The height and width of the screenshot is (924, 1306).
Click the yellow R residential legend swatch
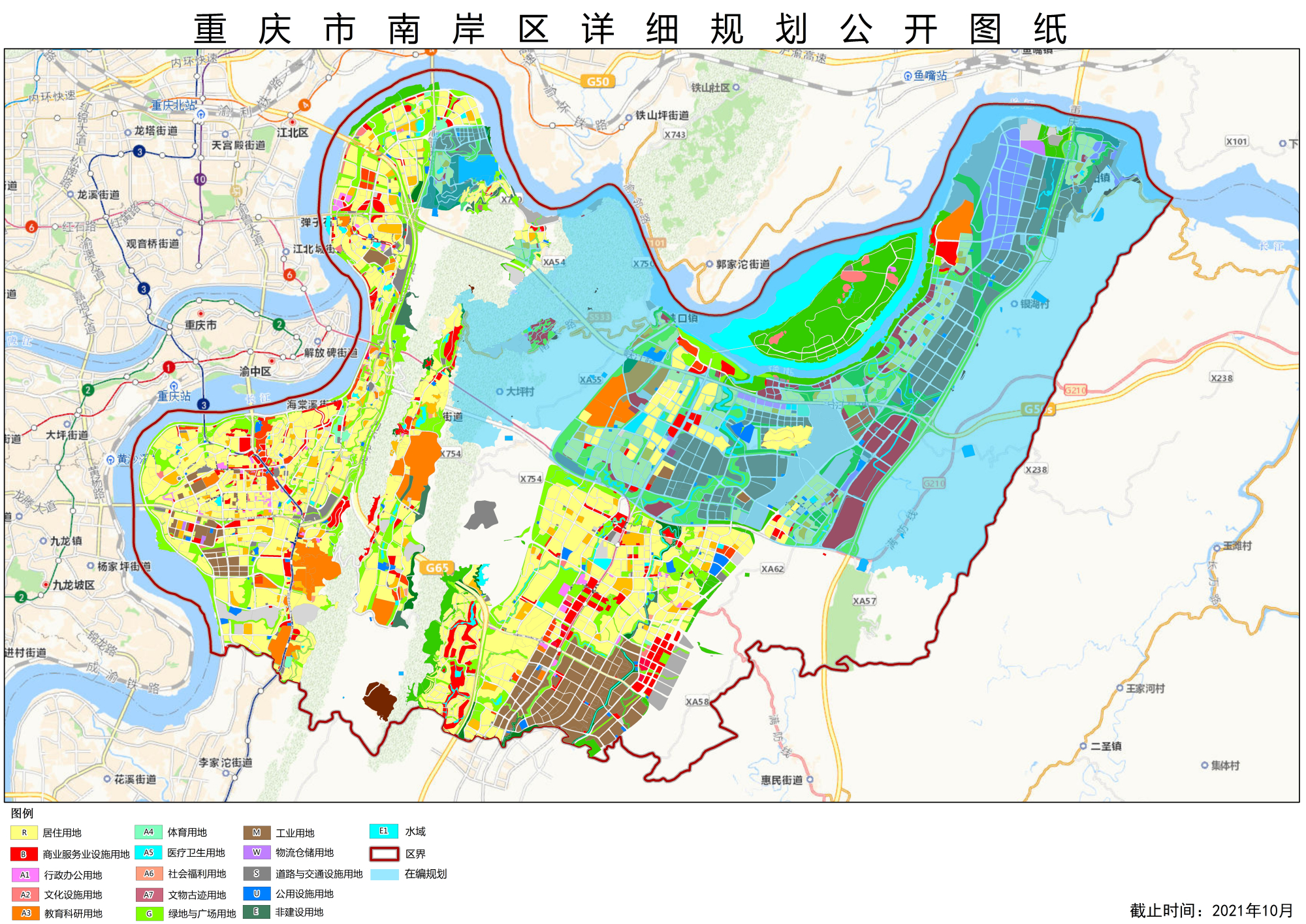24,833
